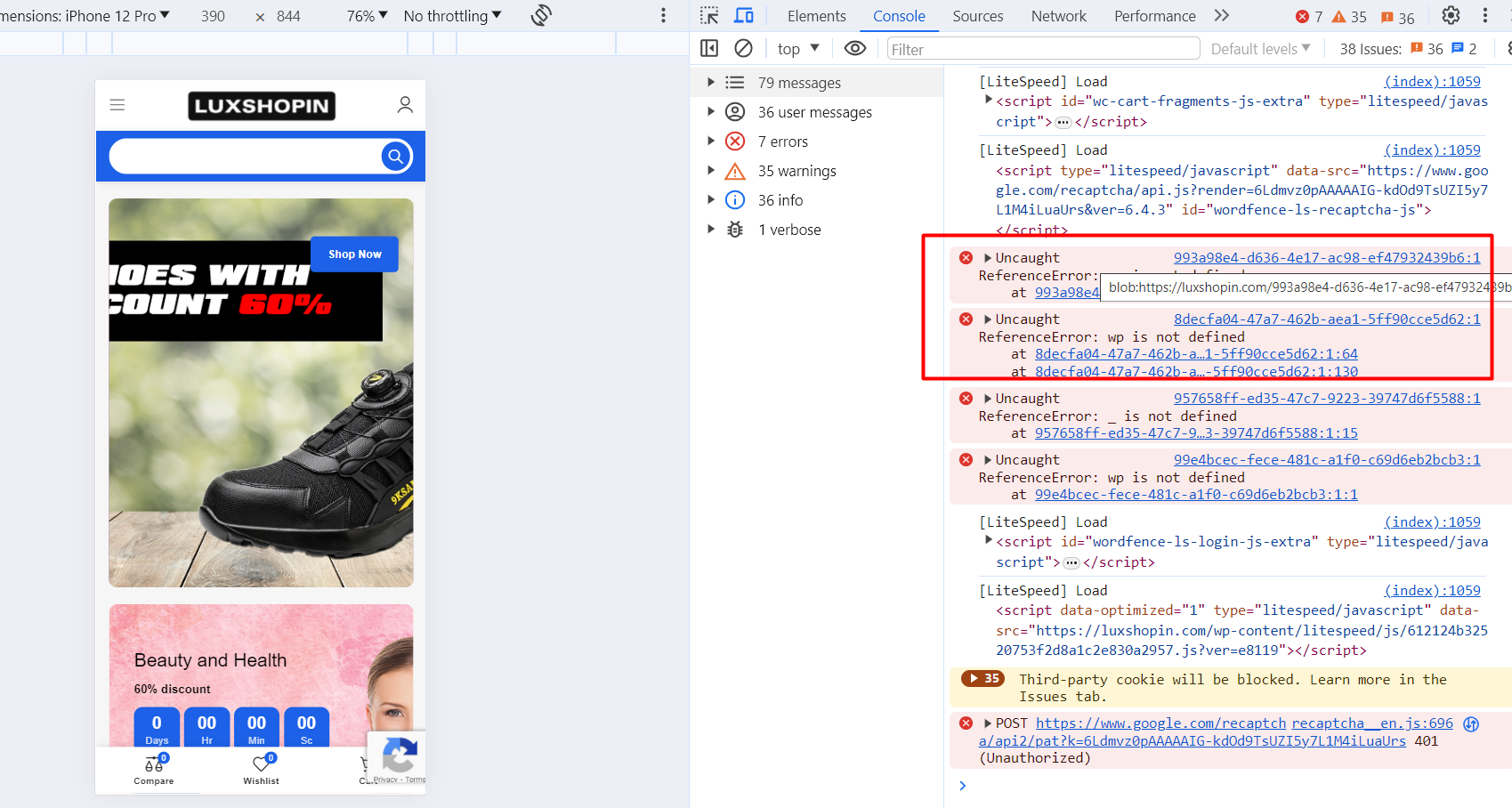Image resolution: width=1512 pixels, height=808 pixels.
Task: Toggle the console sidebar panel icon
Action: pos(709,48)
